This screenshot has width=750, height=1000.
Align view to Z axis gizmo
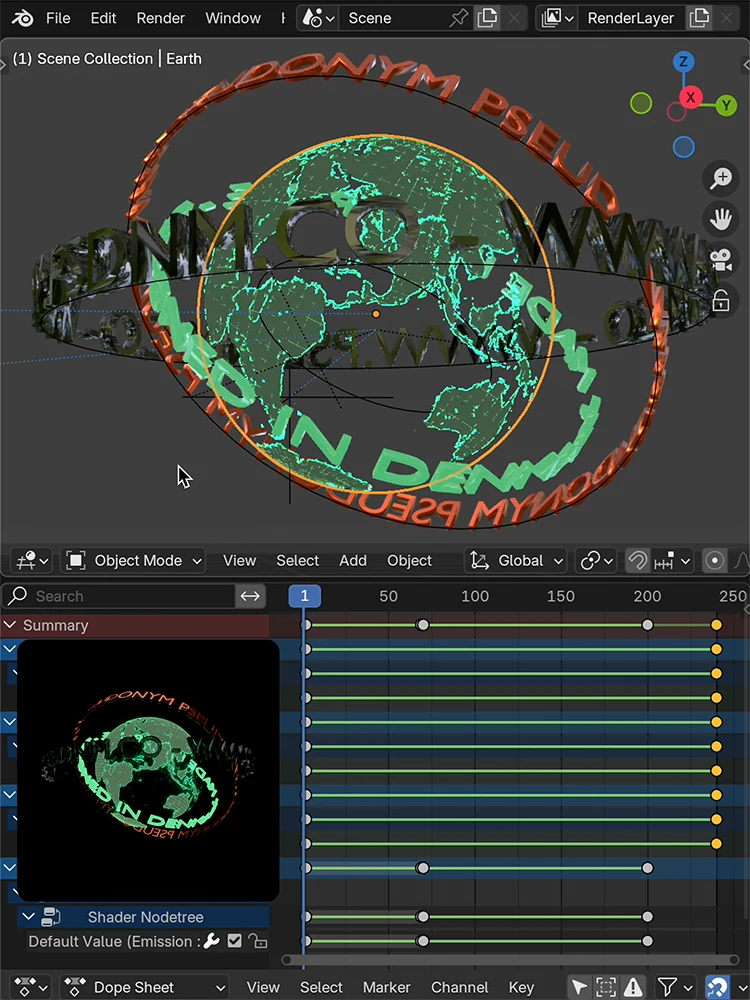coord(683,62)
